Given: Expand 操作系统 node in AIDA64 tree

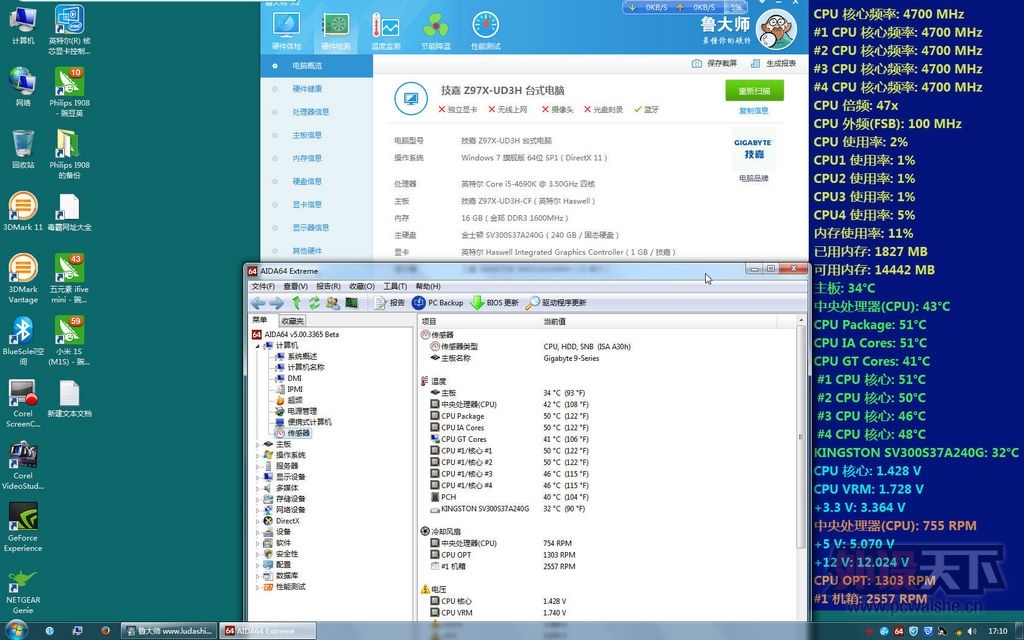Looking at the screenshot, I should [x=258, y=455].
